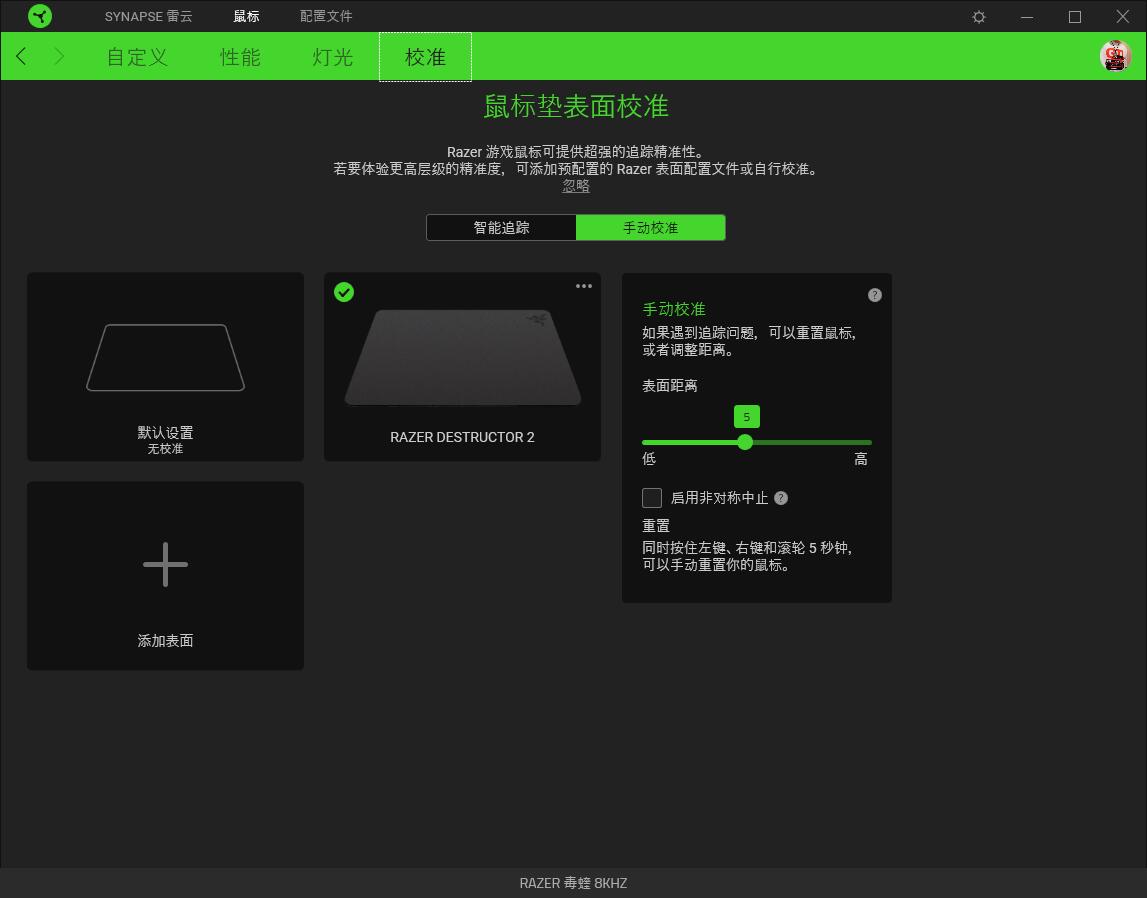Click the green checkmark on Razer Destructor 2
Viewport: 1147px width, 898px height.
coord(344,292)
